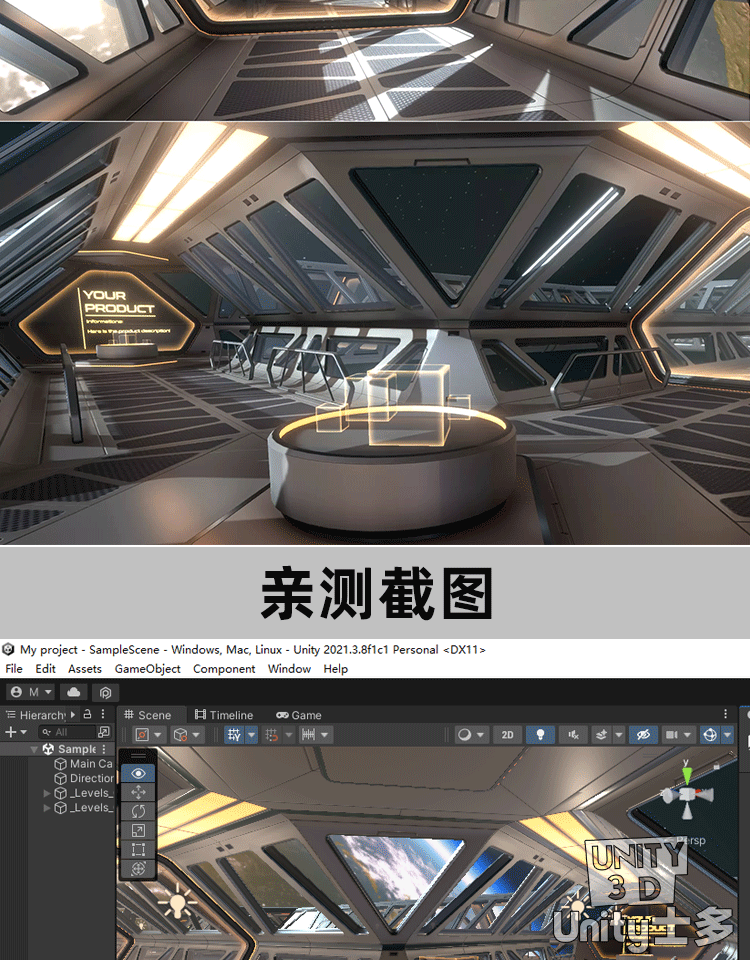
Task: Open scene effects dropdown arrow
Action: 619,735
